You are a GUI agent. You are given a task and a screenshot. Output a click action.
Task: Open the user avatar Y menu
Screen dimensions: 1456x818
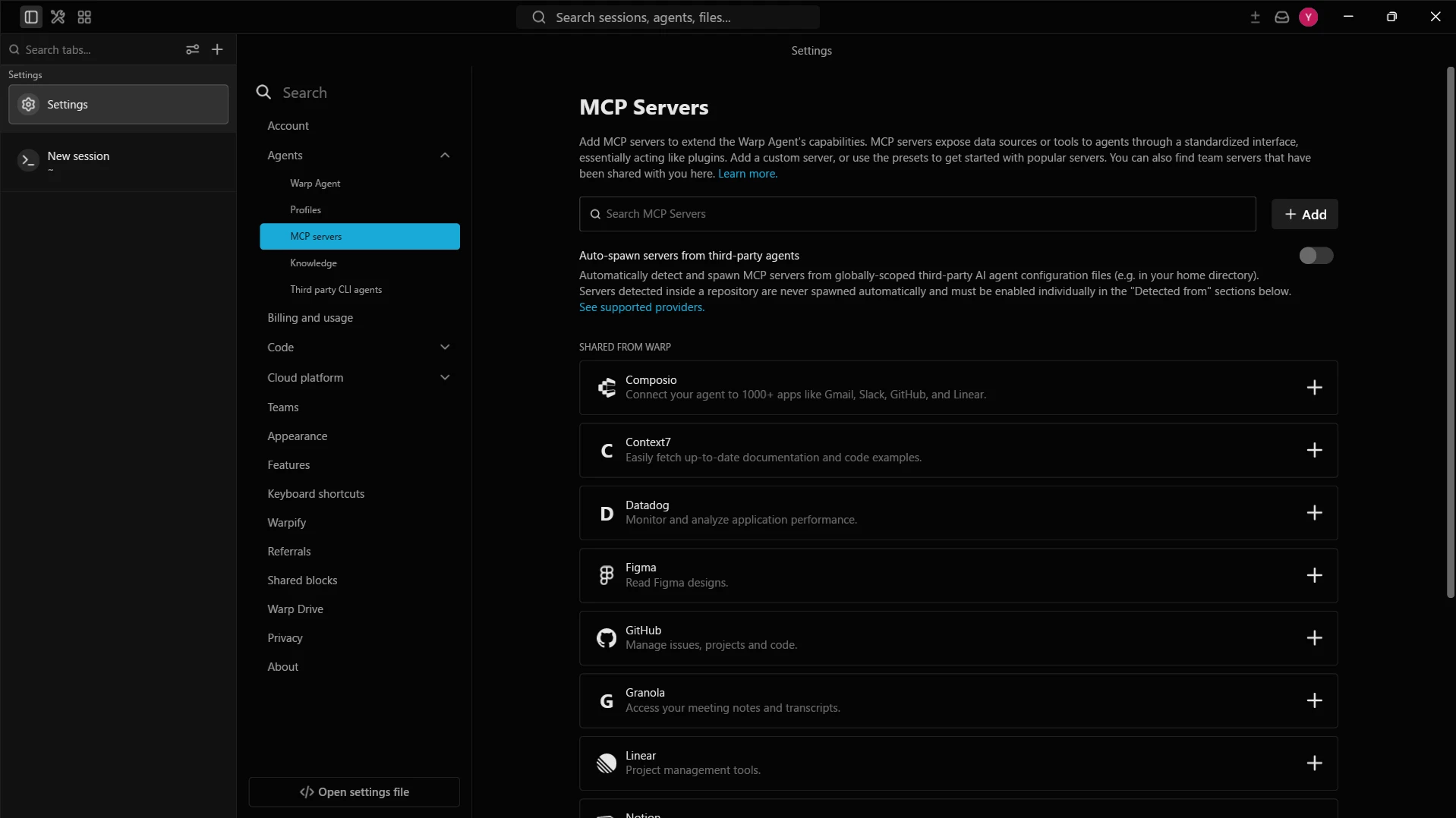coord(1308,17)
